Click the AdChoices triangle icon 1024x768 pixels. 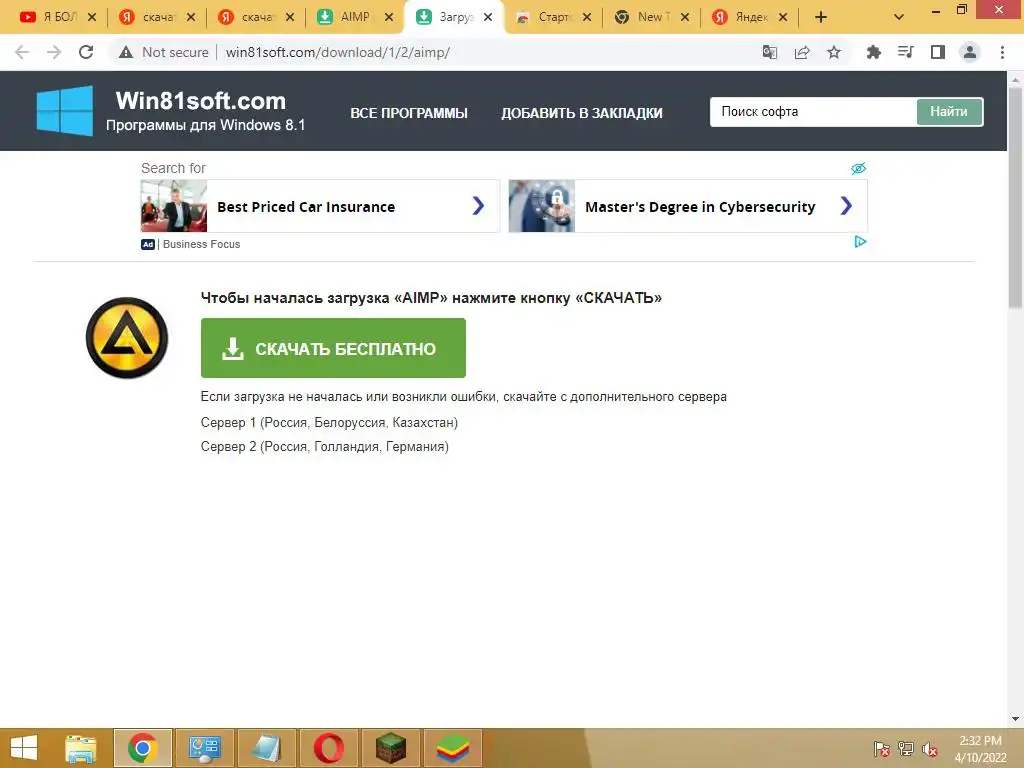click(x=860, y=242)
